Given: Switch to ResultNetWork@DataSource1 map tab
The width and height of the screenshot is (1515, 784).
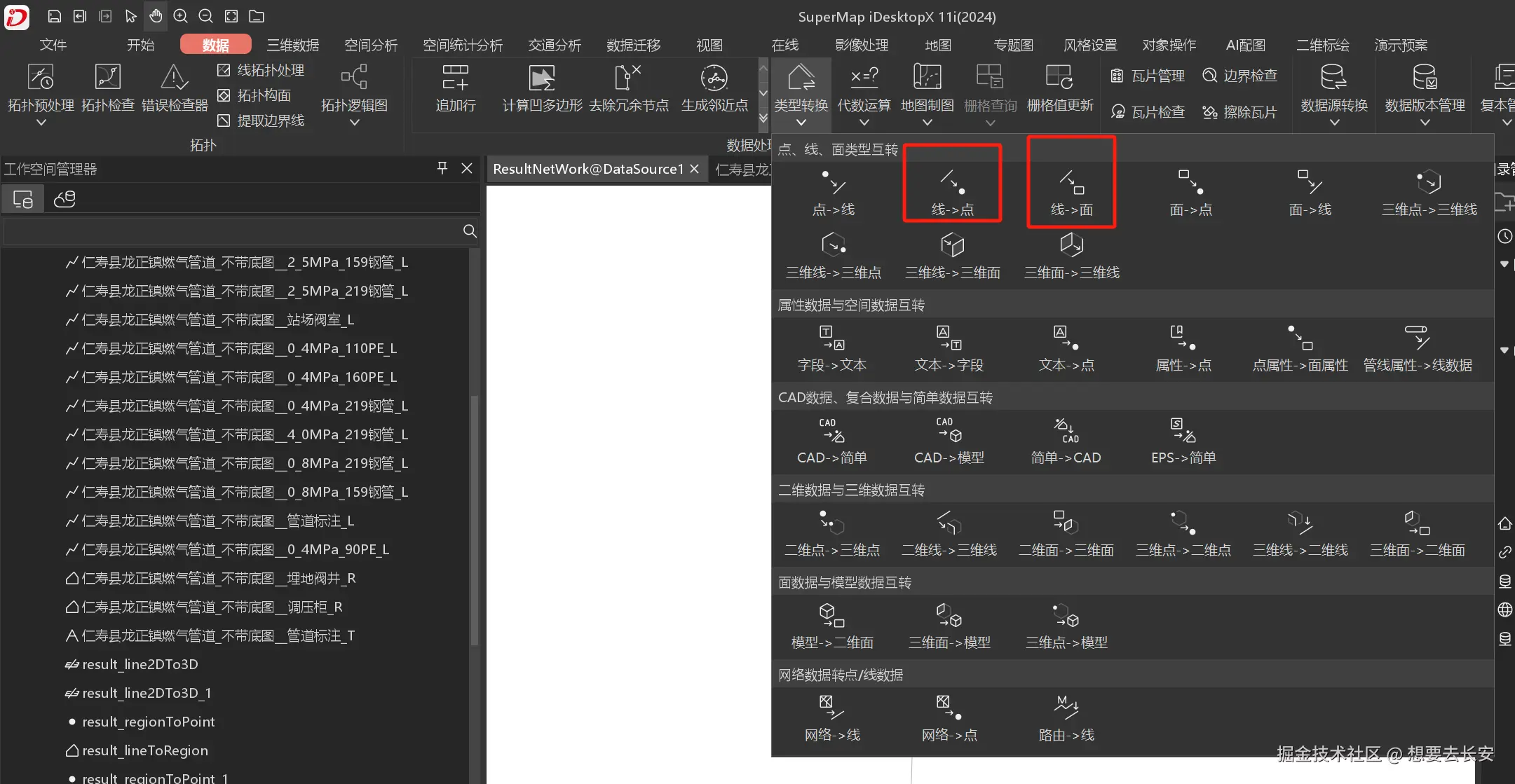Looking at the screenshot, I should tap(587, 169).
